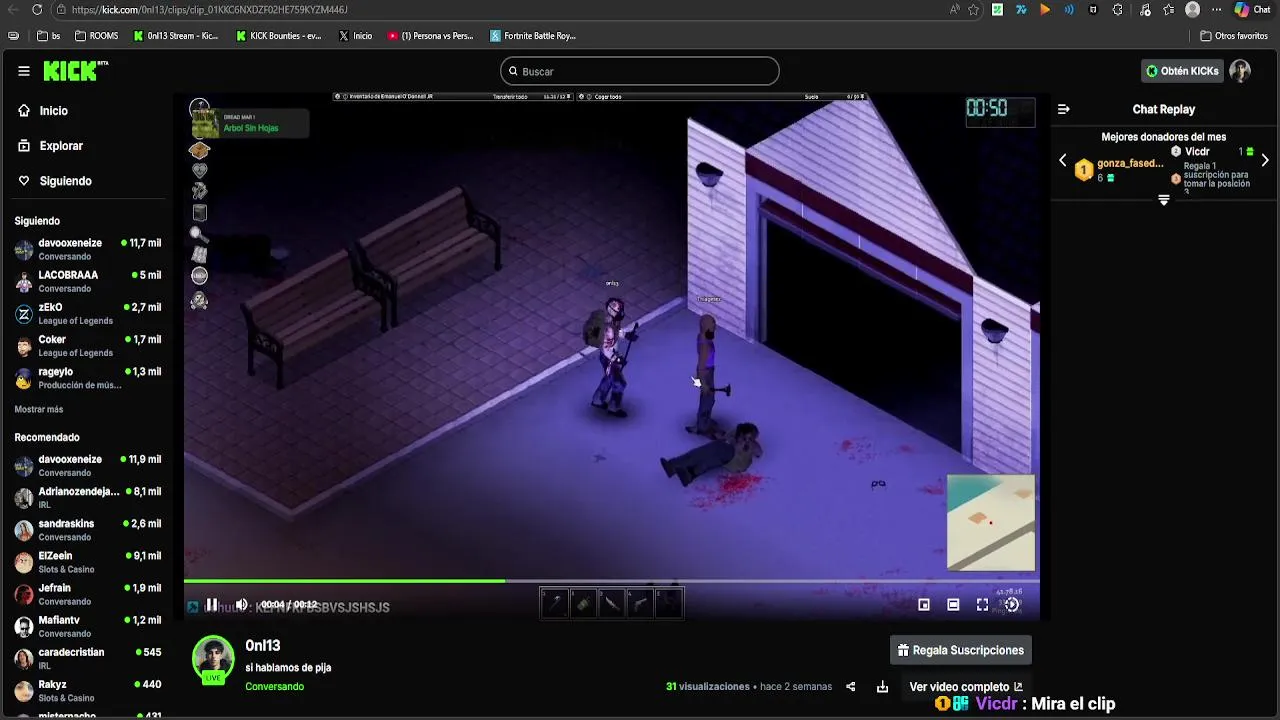Click the blue sound-wave extension icon
Viewport: 1280px width, 720px height.
coord(1069,10)
